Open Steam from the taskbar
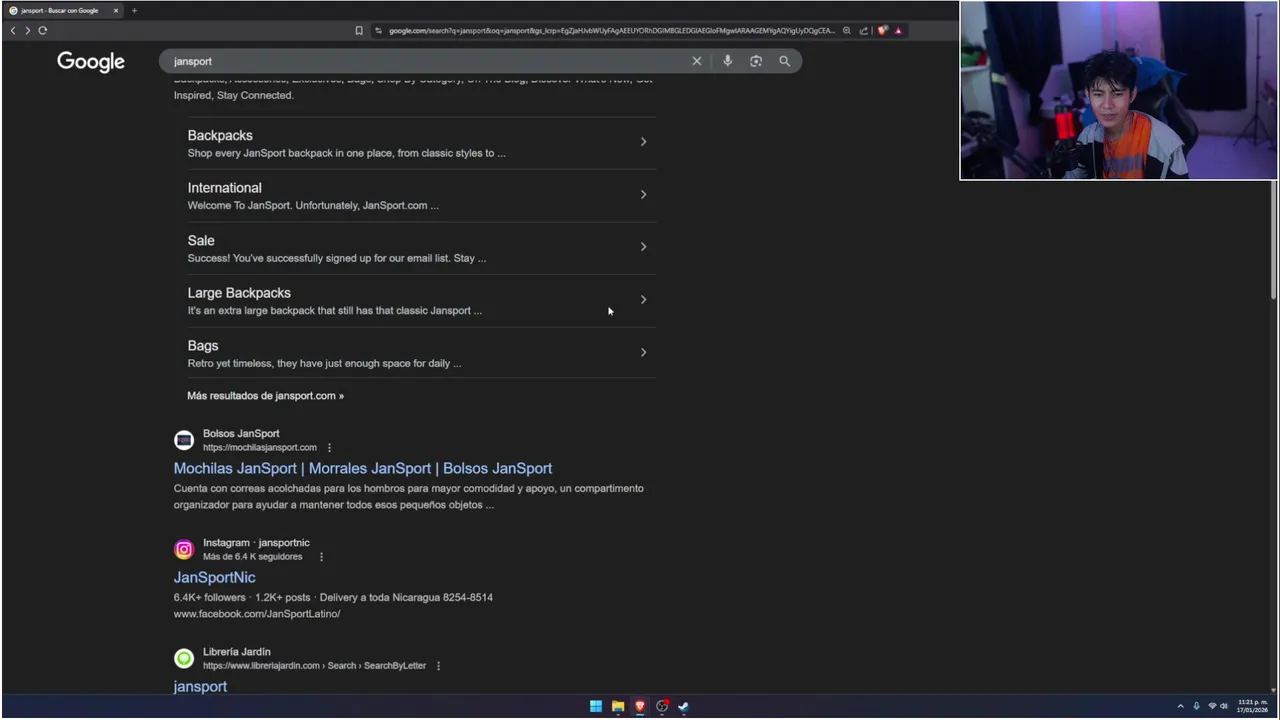1280x720 pixels. pyautogui.click(x=684, y=706)
